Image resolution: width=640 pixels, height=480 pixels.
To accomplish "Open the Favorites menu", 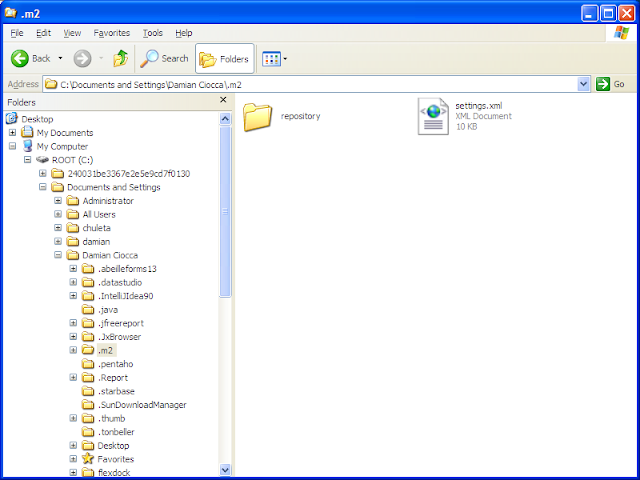I will coord(111,33).
